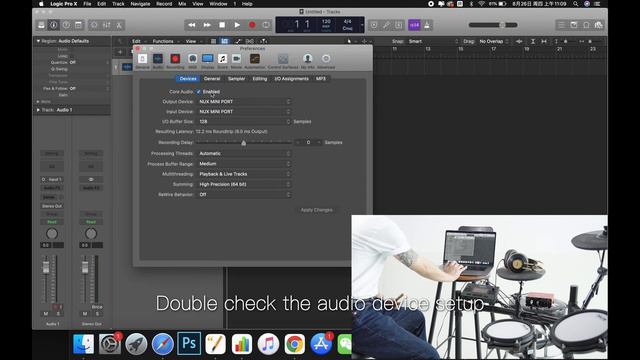Click the red Record transport button
640x360 pixels.
pos(252,25)
